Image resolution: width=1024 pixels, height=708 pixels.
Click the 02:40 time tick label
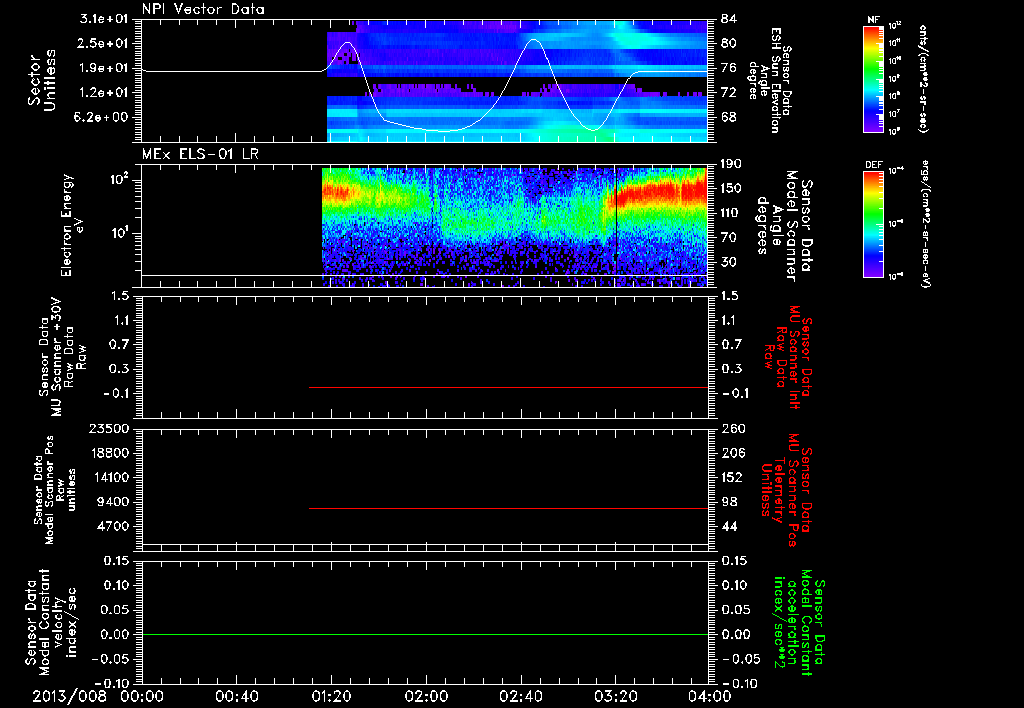520,696
